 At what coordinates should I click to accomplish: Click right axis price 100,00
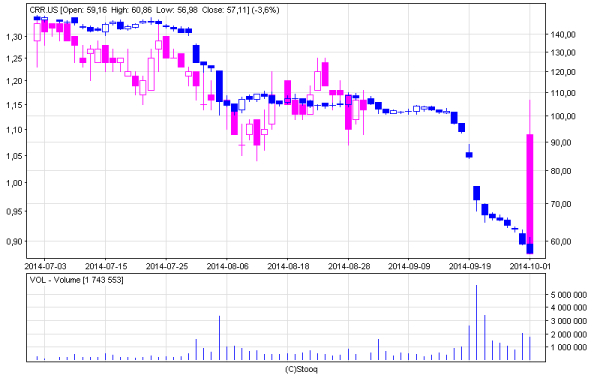tap(563, 116)
